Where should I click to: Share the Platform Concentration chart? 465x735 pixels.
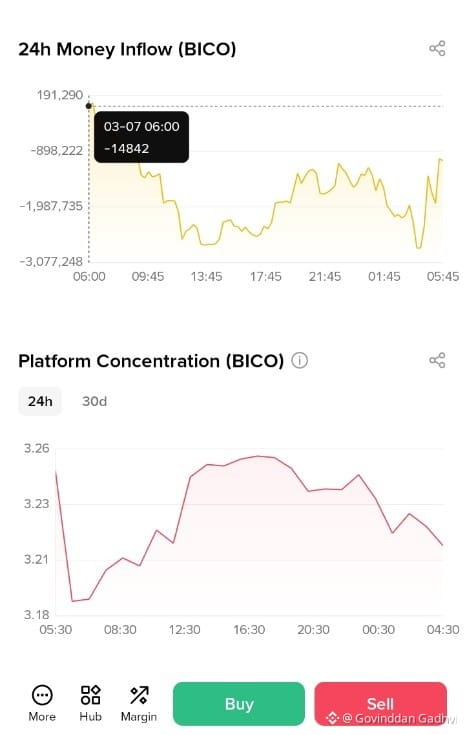coord(437,360)
